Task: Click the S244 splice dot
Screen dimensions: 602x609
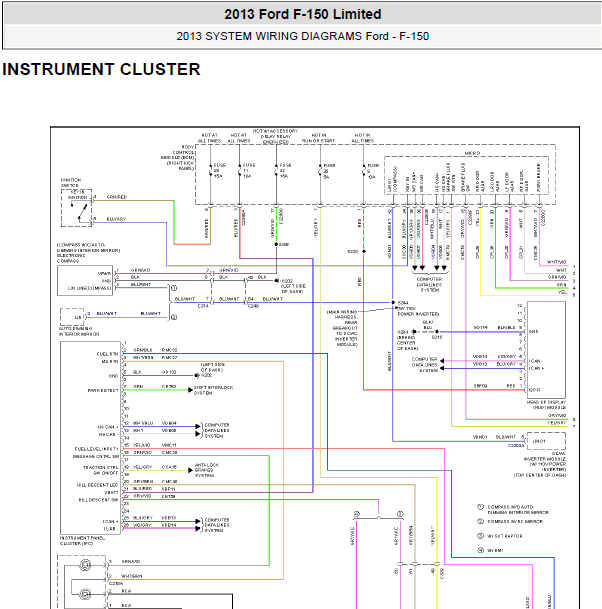Action: (393, 302)
